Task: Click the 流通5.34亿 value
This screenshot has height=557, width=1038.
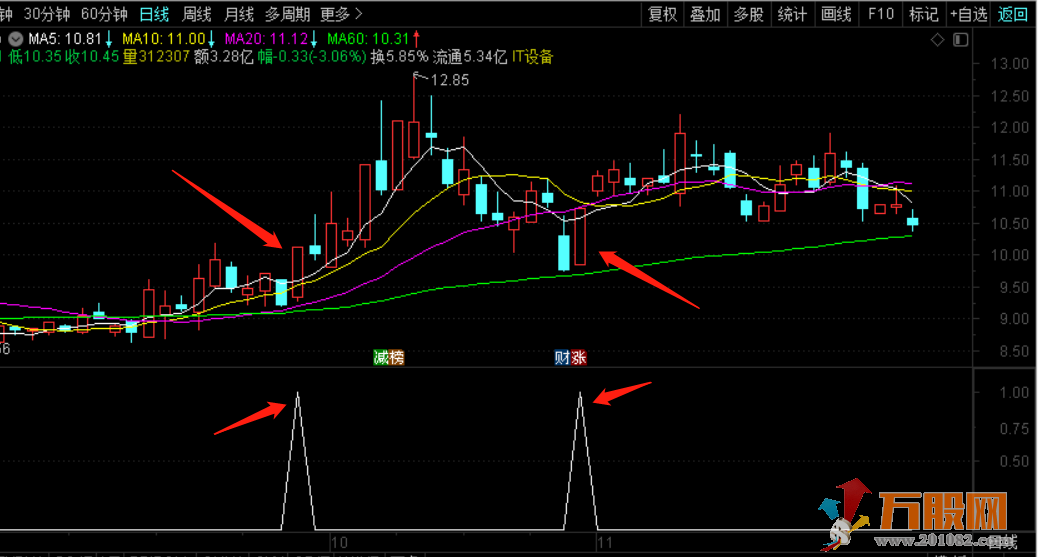Action: coord(470,57)
